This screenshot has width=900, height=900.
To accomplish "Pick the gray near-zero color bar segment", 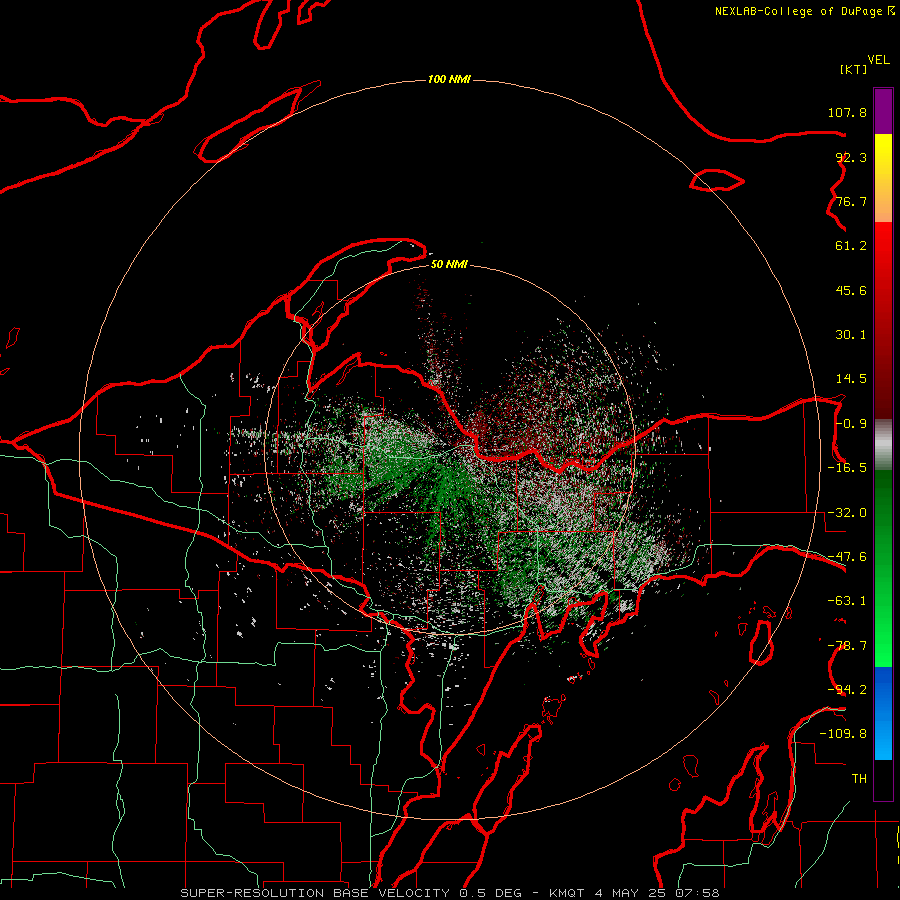I will click(883, 445).
